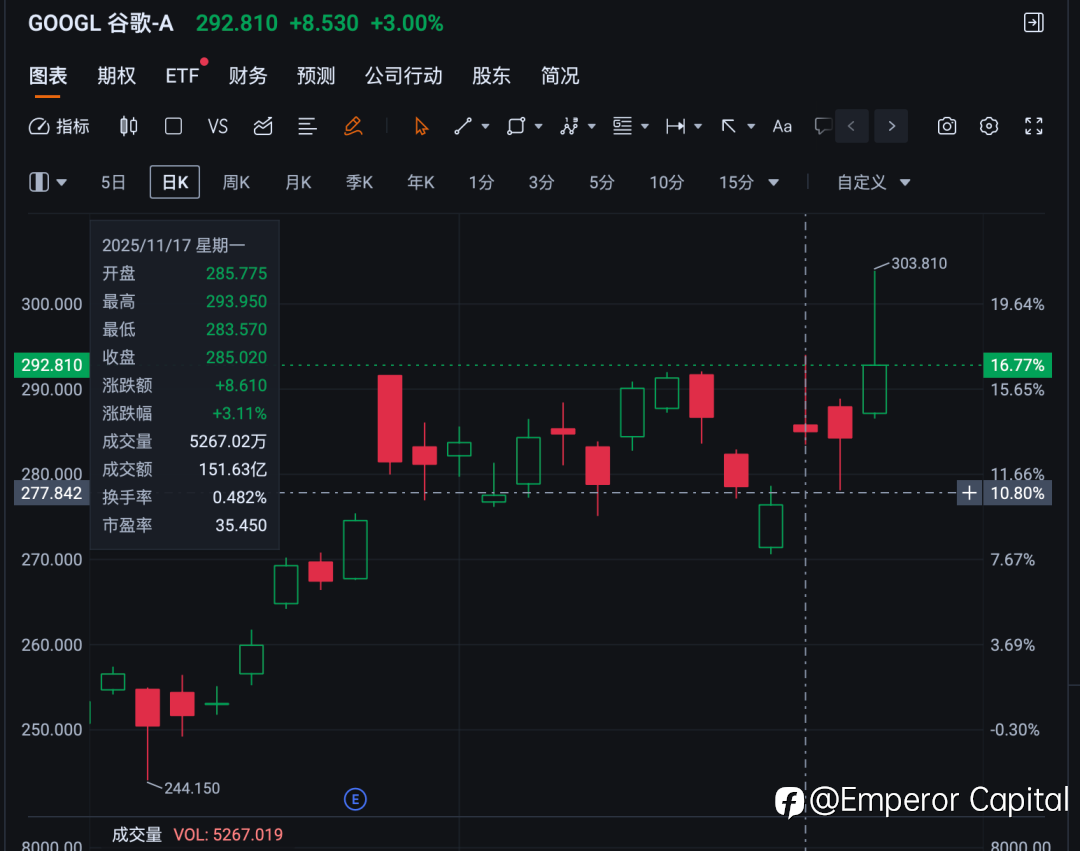
Task: Enter fullscreen chart mode
Action: click(x=1033, y=126)
